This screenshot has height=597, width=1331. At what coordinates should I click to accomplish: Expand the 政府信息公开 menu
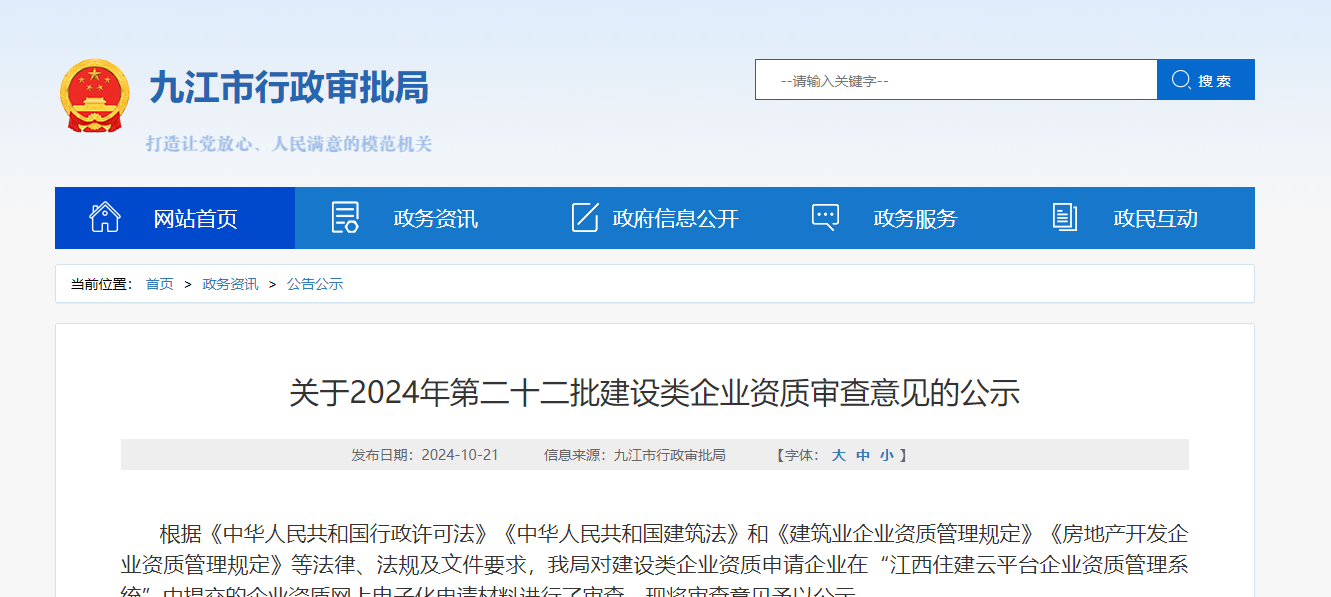click(x=676, y=218)
